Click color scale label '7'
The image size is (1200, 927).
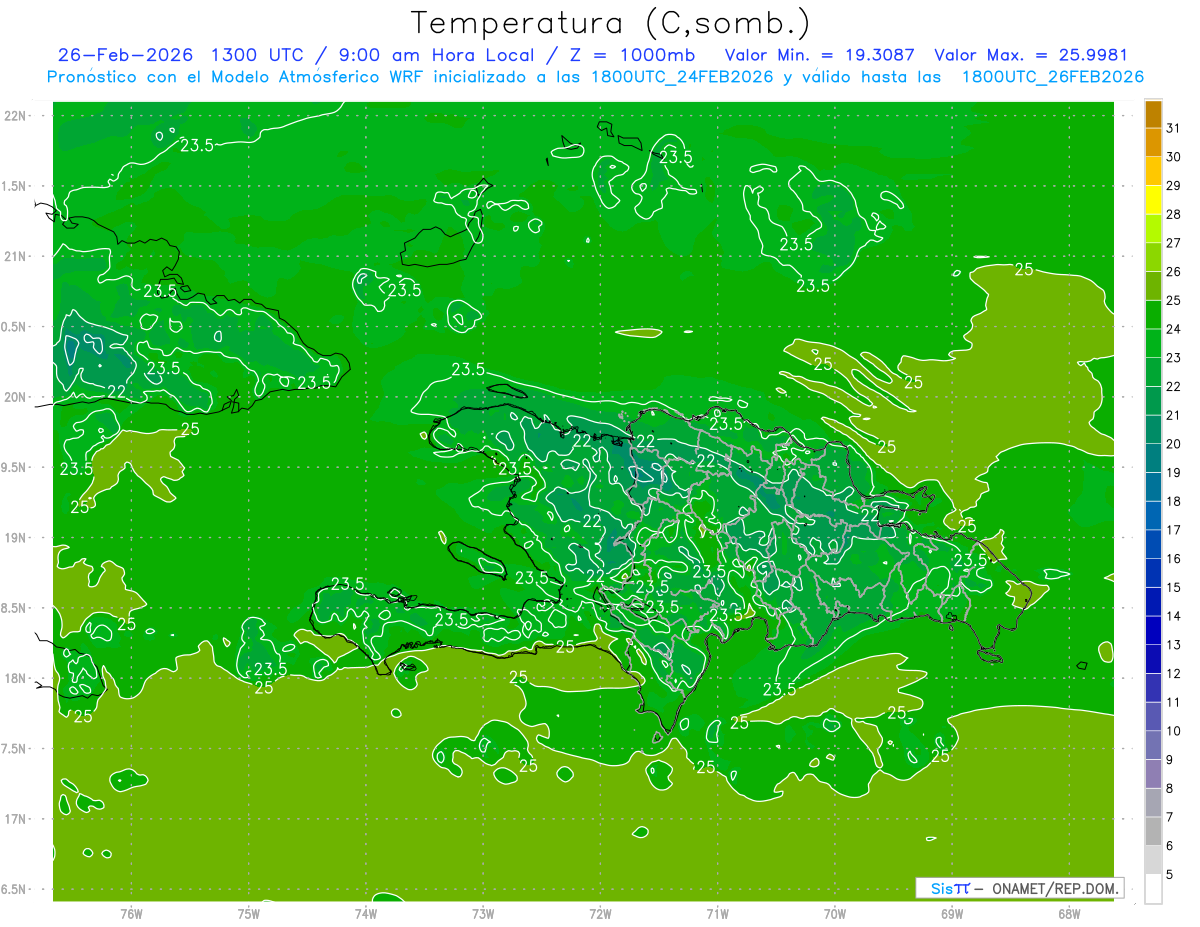point(1170,818)
